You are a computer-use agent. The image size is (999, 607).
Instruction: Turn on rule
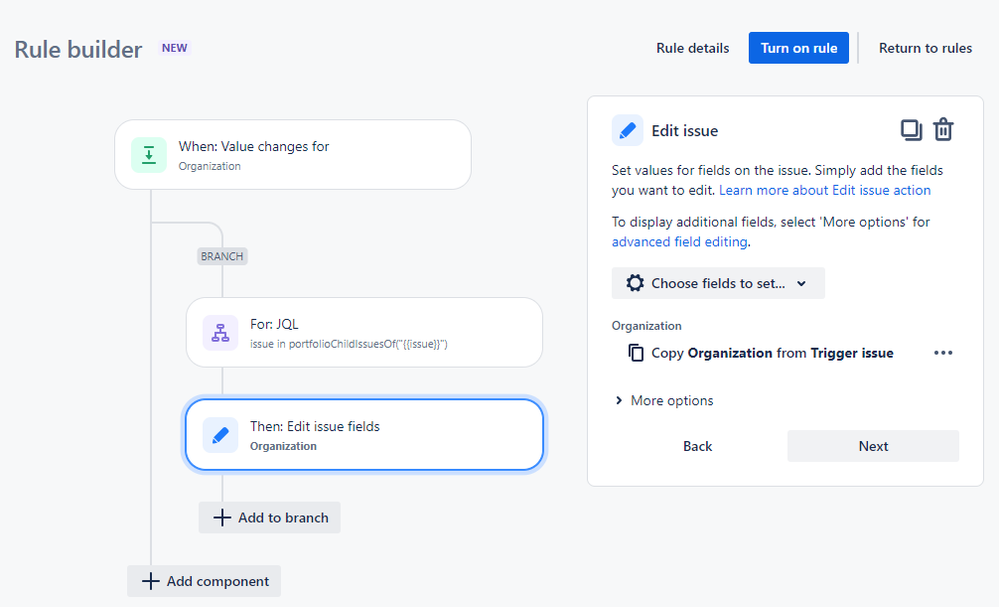coord(798,48)
